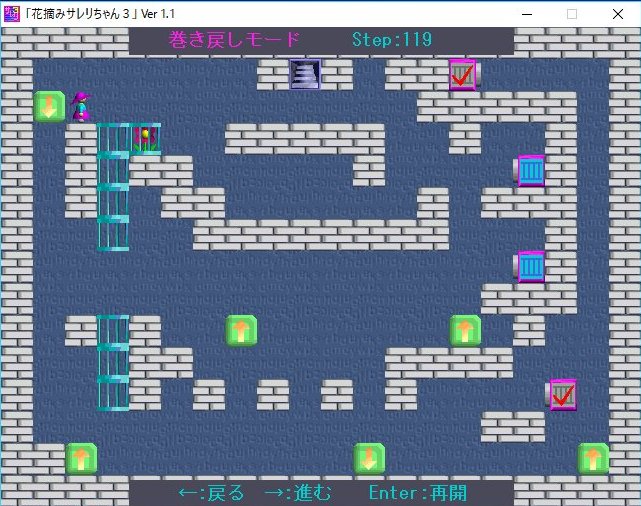Open the window system menu icon
The height and width of the screenshot is (506, 641).
pyautogui.click(x=12, y=13)
